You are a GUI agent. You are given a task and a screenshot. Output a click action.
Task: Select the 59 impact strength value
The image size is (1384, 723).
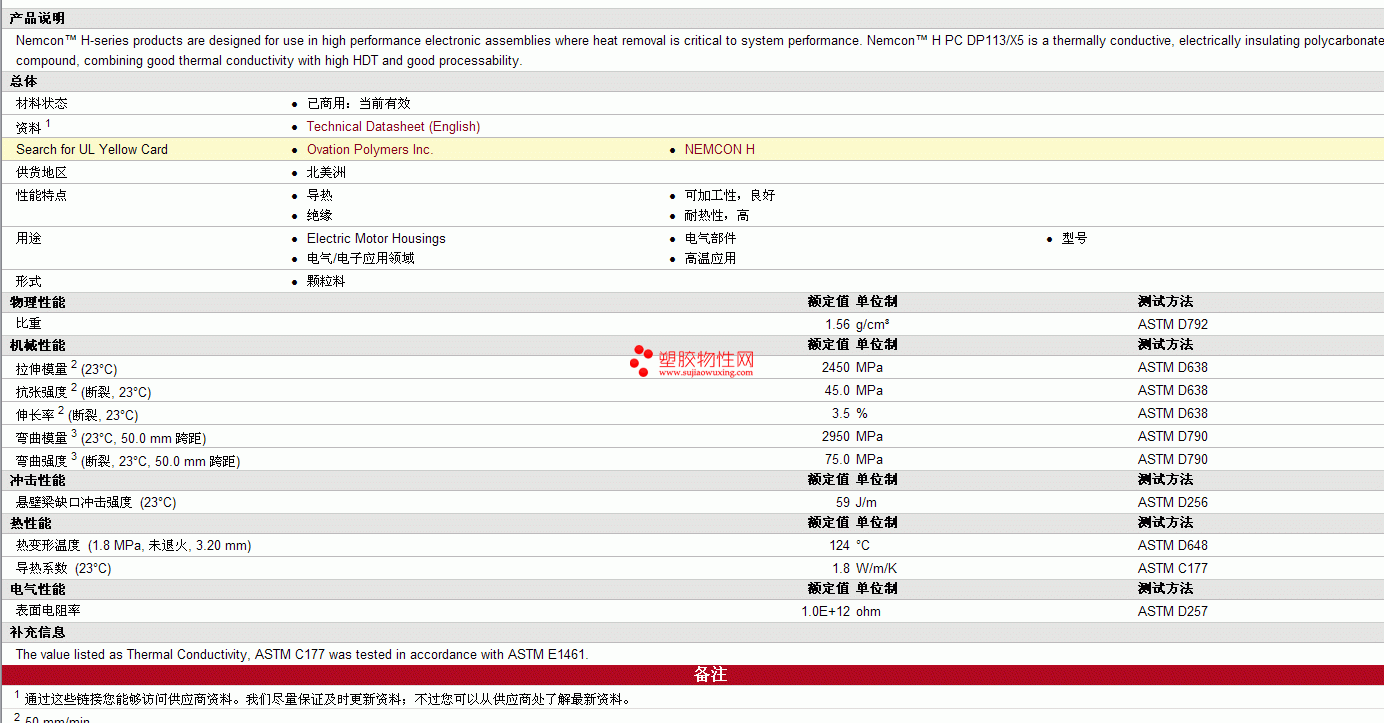tap(843, 503)
